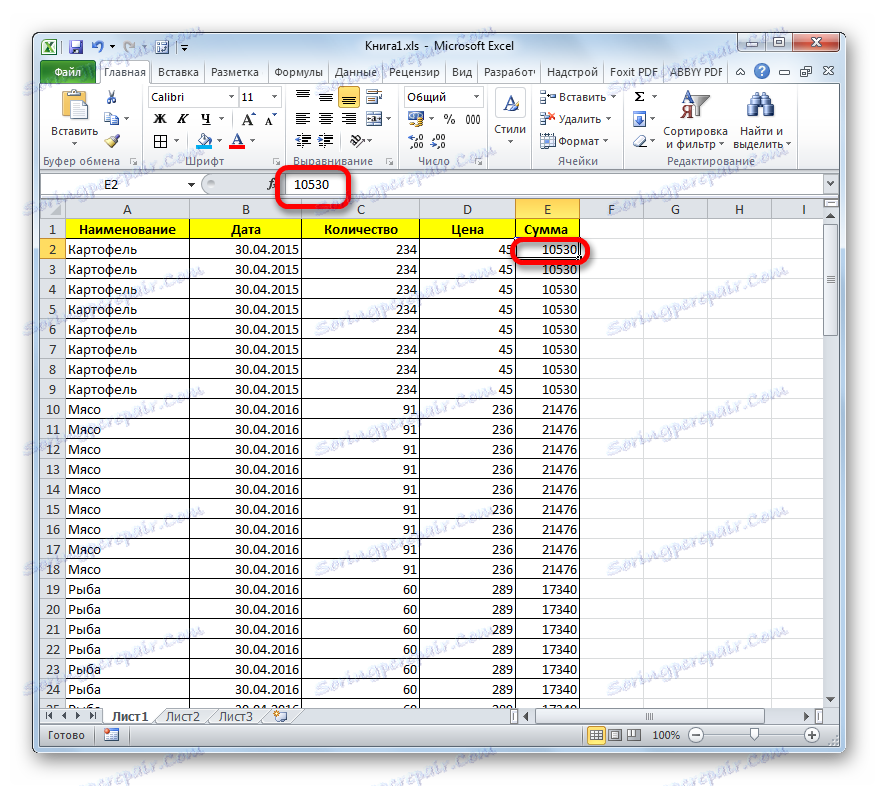Click the Format Painter brush icon

tap(112, 141)
